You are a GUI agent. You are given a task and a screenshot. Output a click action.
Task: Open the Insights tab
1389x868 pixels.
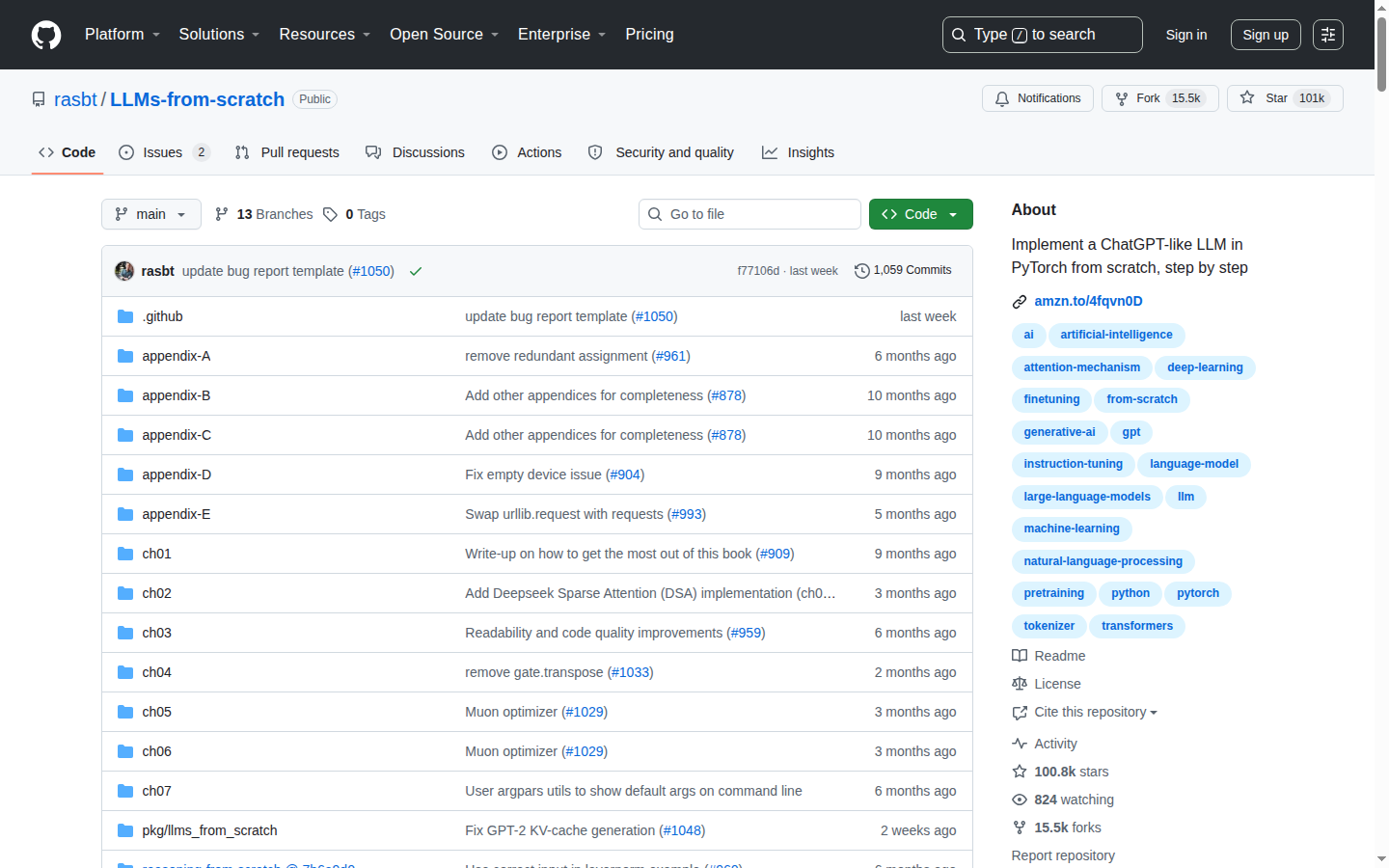pyautogui.click(x=799, y=152)
